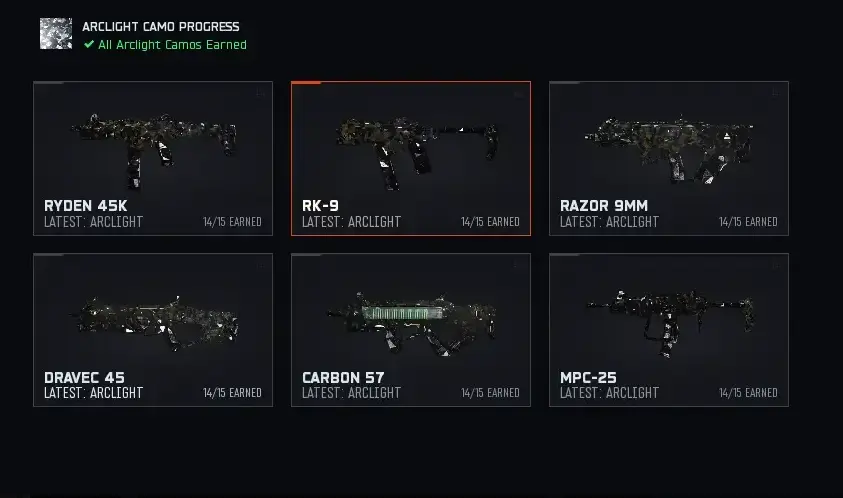843x498 pixels.
Task: Click the Arclight Camo Progress heading
Action: click(161, 27)
